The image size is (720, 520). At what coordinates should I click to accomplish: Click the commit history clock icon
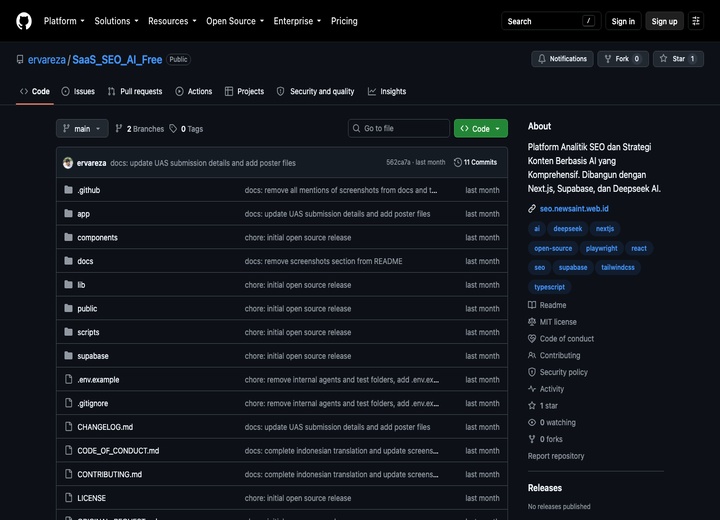[457, 162]
